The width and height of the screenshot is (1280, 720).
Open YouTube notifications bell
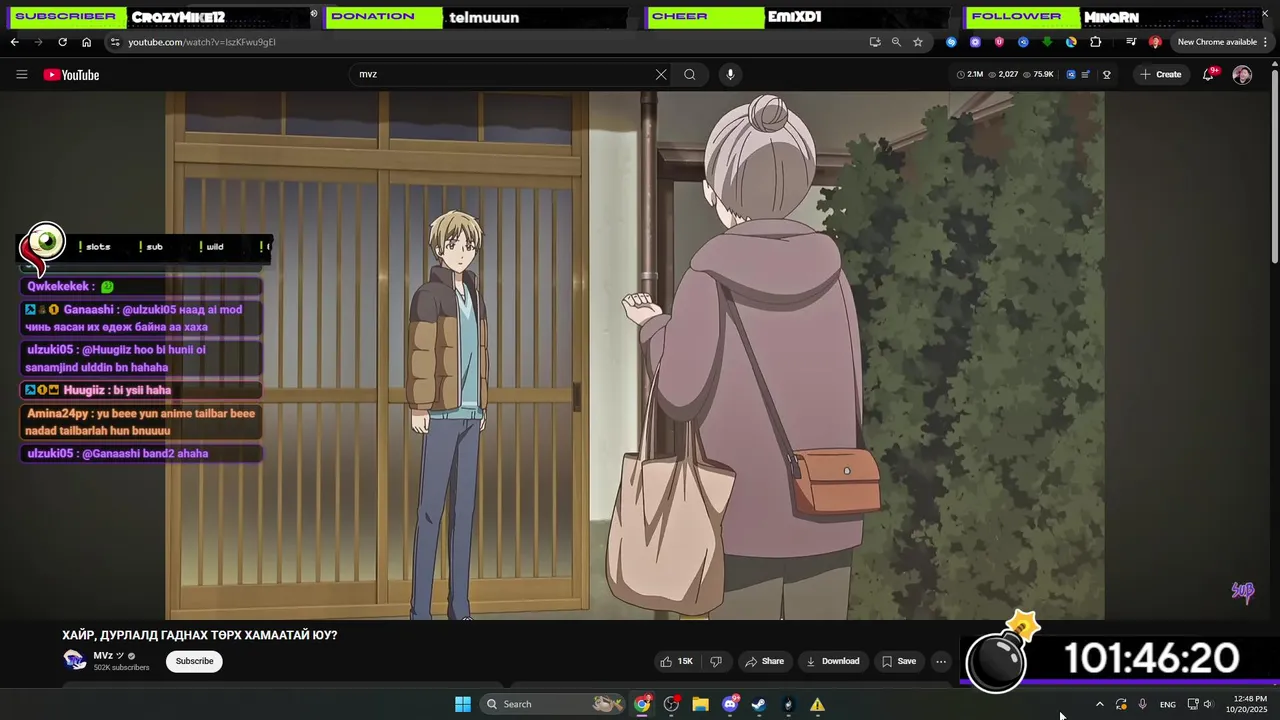point(1208,75)
